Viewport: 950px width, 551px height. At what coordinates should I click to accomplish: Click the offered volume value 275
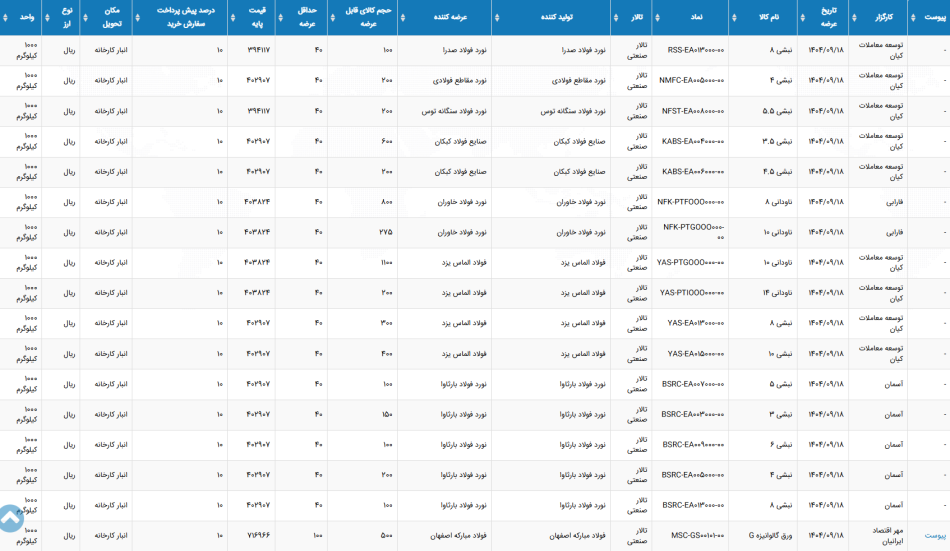(x=386, y=232)
